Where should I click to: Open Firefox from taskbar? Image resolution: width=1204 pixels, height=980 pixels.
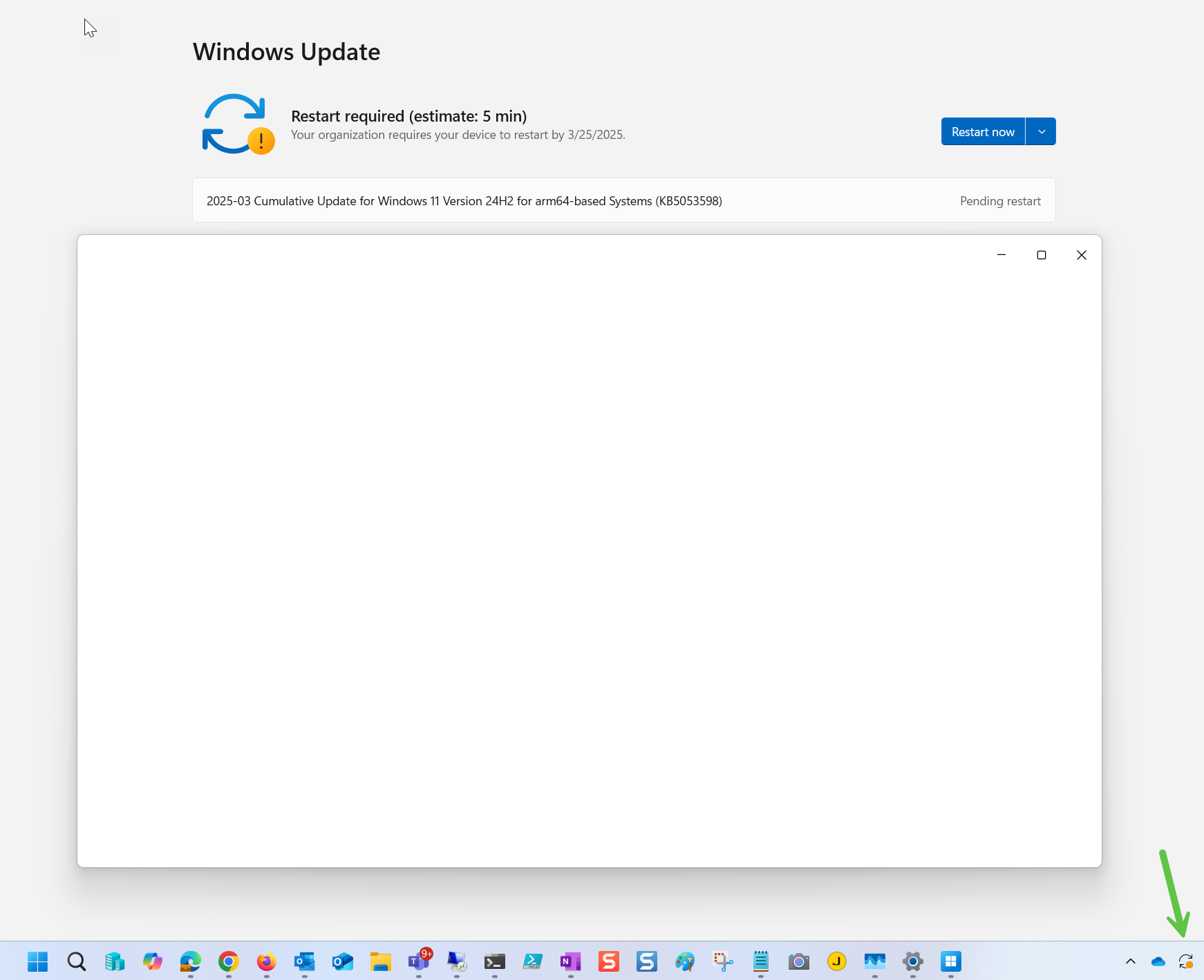pyautogui.click(x=267, y=961)
